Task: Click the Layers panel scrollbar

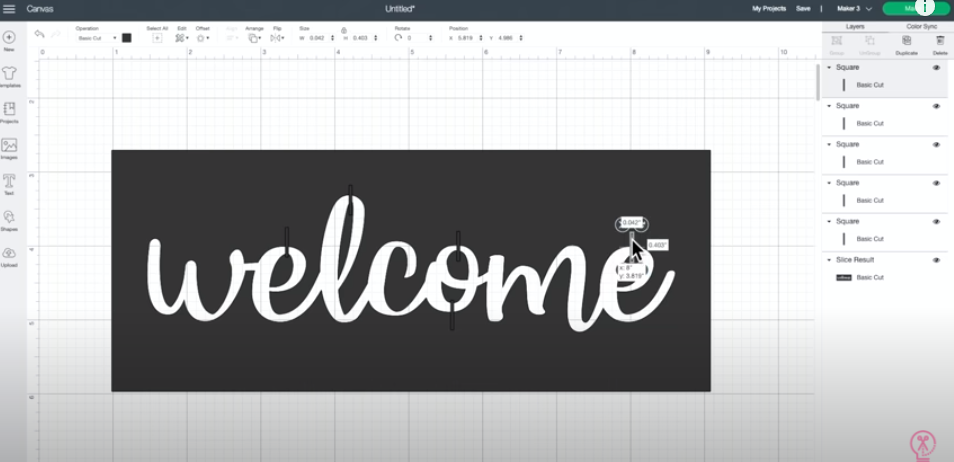Action: click(x=818, y=82)
